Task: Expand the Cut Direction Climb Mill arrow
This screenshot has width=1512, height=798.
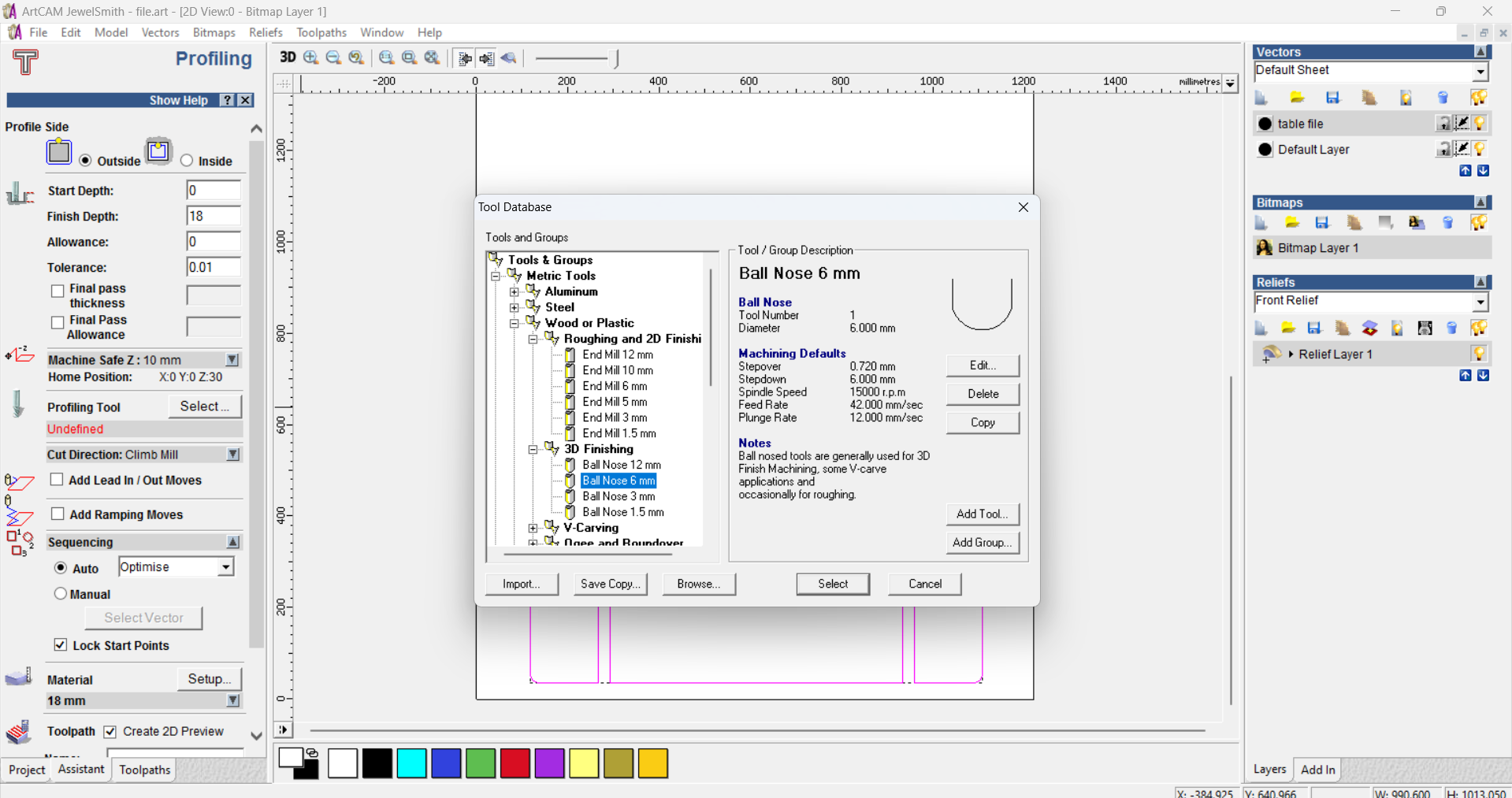Action: (233, 455)
